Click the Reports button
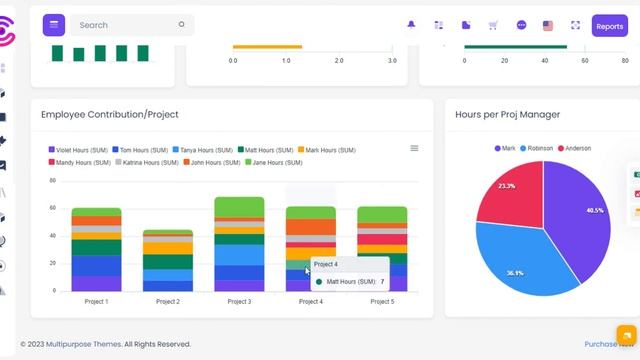 [610, 26]
